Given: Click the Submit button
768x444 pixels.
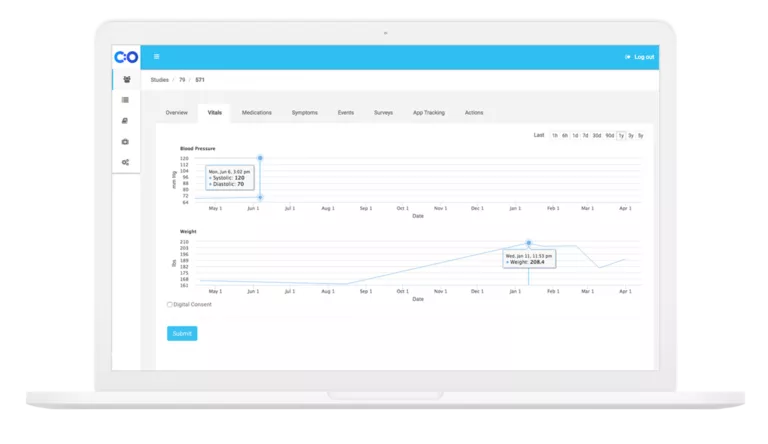Looking at the screenshot, I should pyautogui.click(x=182, y=333).
